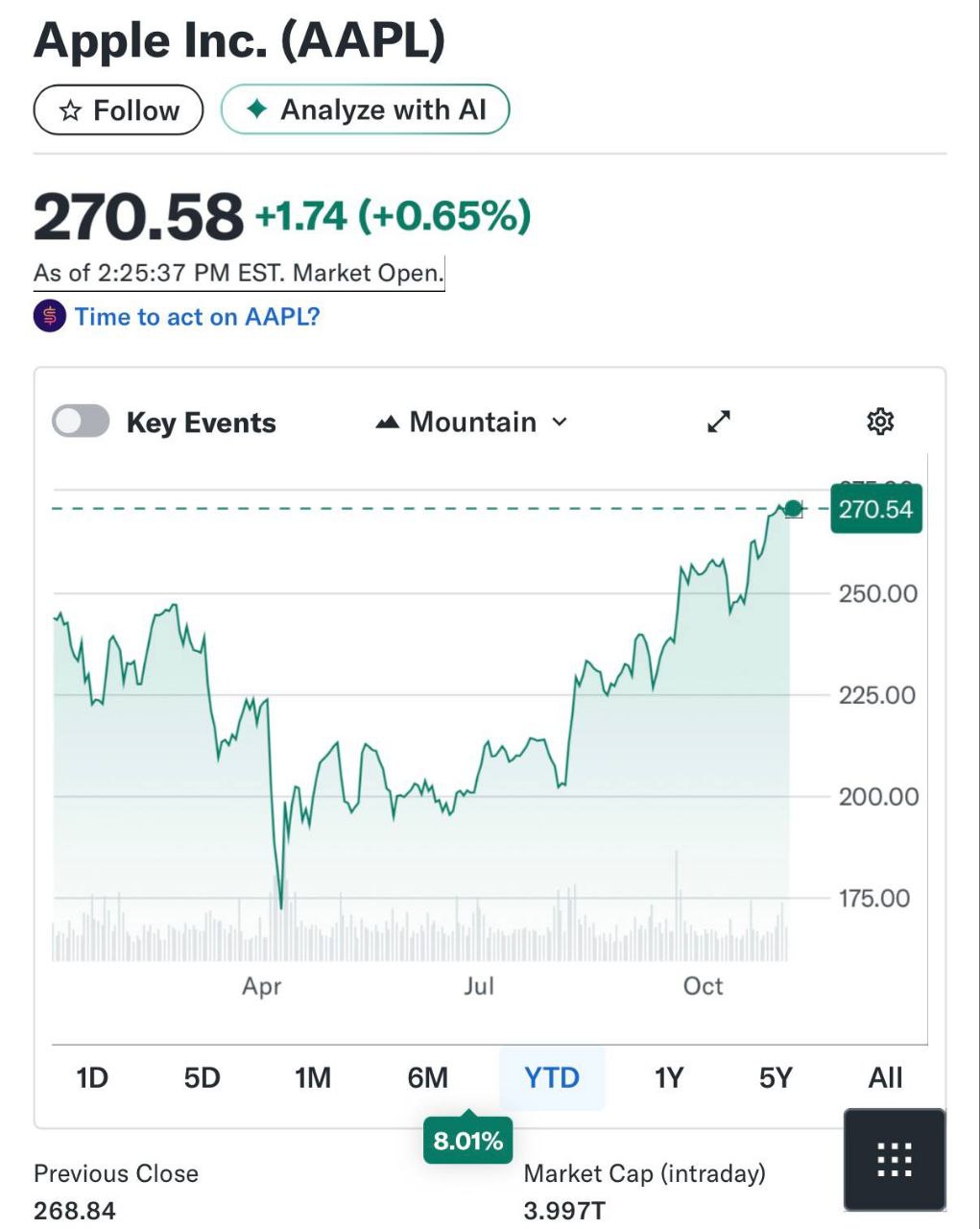980x1229 pixels.
Task: Switch to the 1D range tab
Action: point(92,1077)
